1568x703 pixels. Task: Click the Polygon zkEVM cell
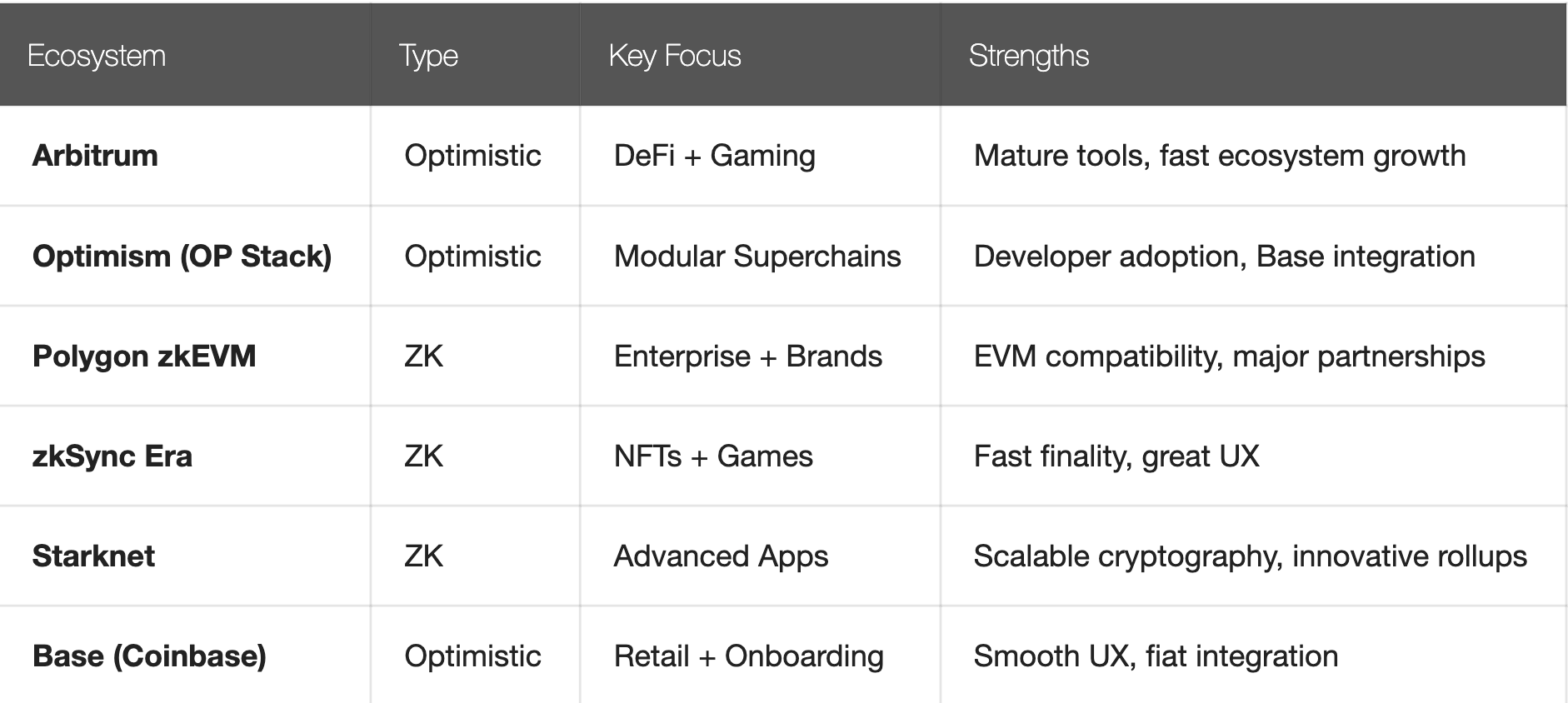[x=144, y=356]
